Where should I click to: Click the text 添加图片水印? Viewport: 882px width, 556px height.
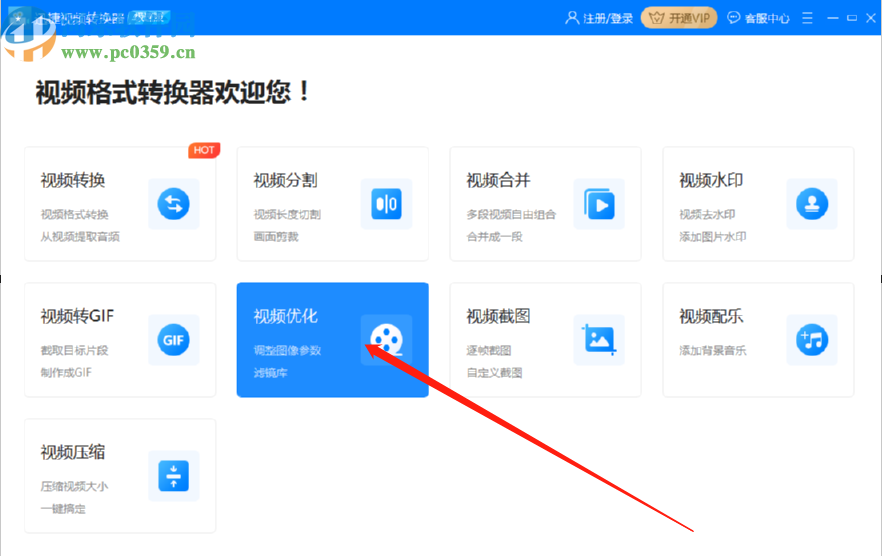[713, 237]
